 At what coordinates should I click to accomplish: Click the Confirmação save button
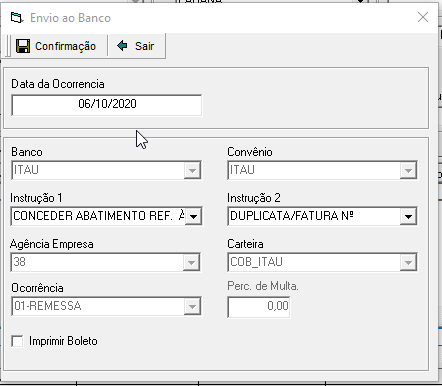click(56, 46)
